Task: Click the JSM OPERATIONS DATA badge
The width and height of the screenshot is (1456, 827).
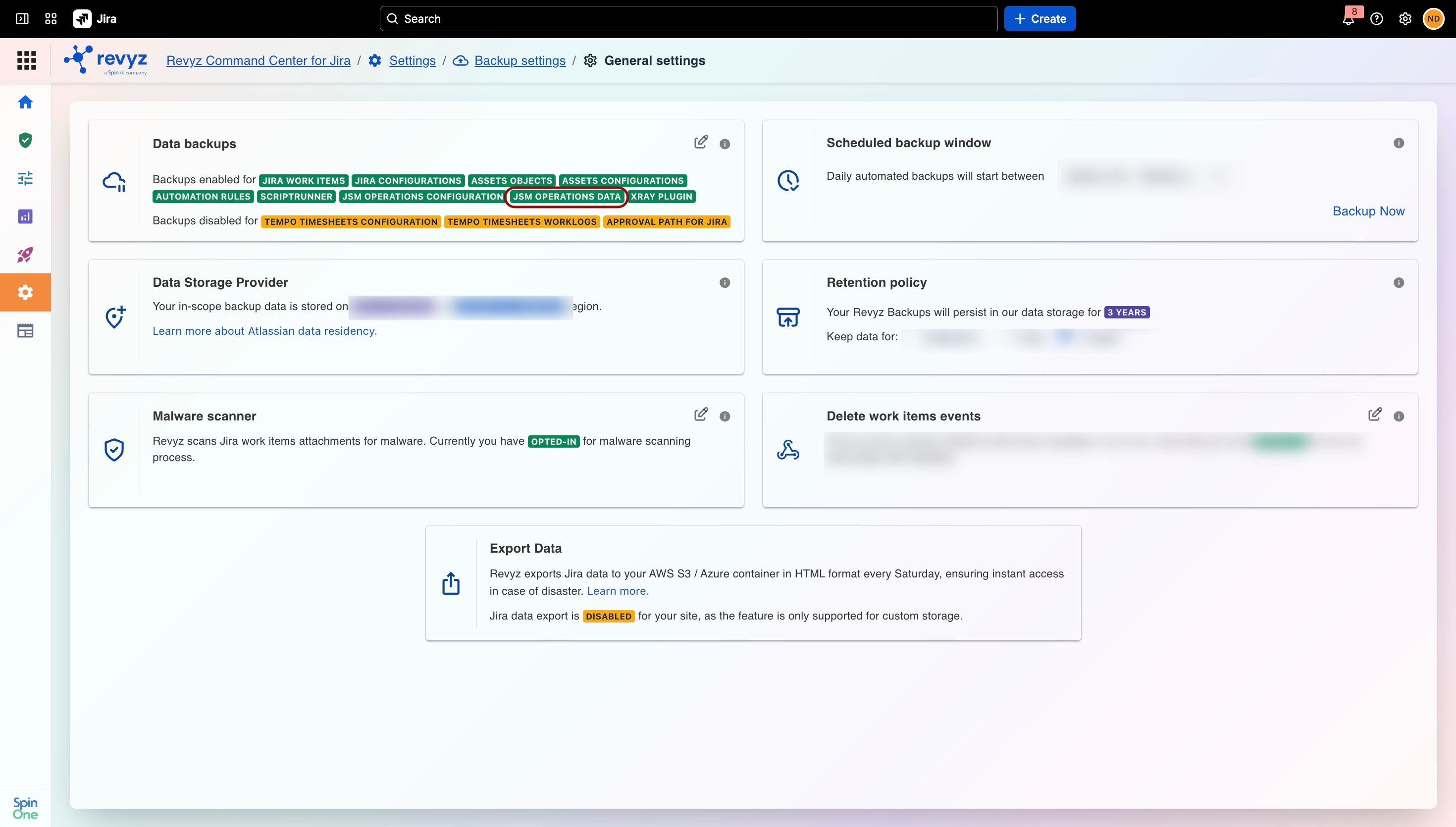Action: coord(567,197)
